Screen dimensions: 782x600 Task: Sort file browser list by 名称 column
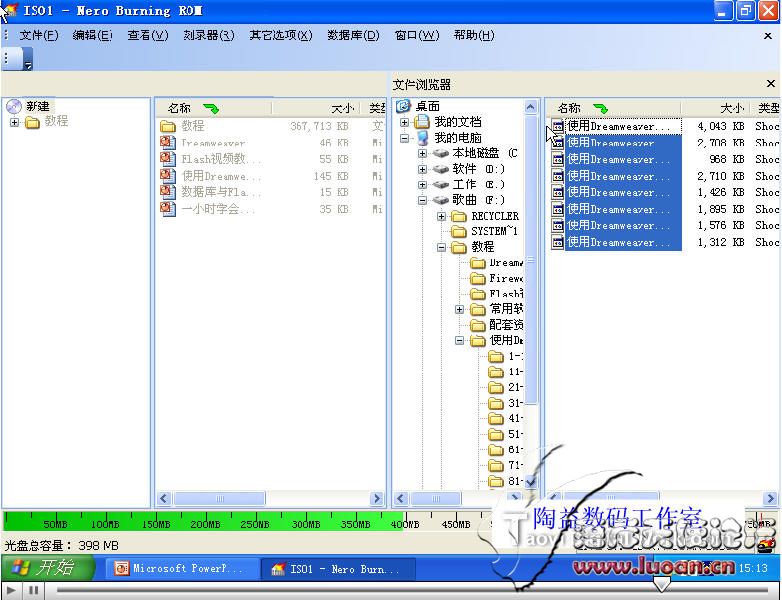pos(613,108)
